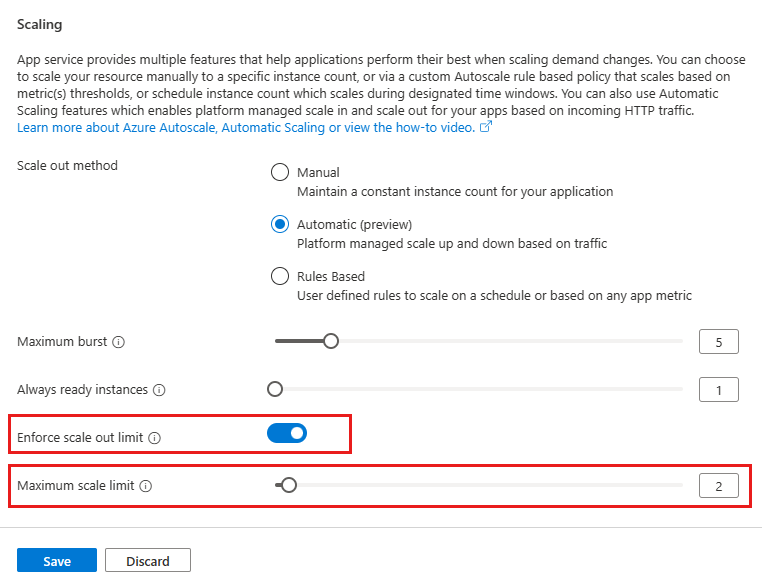This screenshot has height=582, width=762.
Task: Select Automatic (preview) scale out method
Action: pyautogui.click(x=280, y=224)
